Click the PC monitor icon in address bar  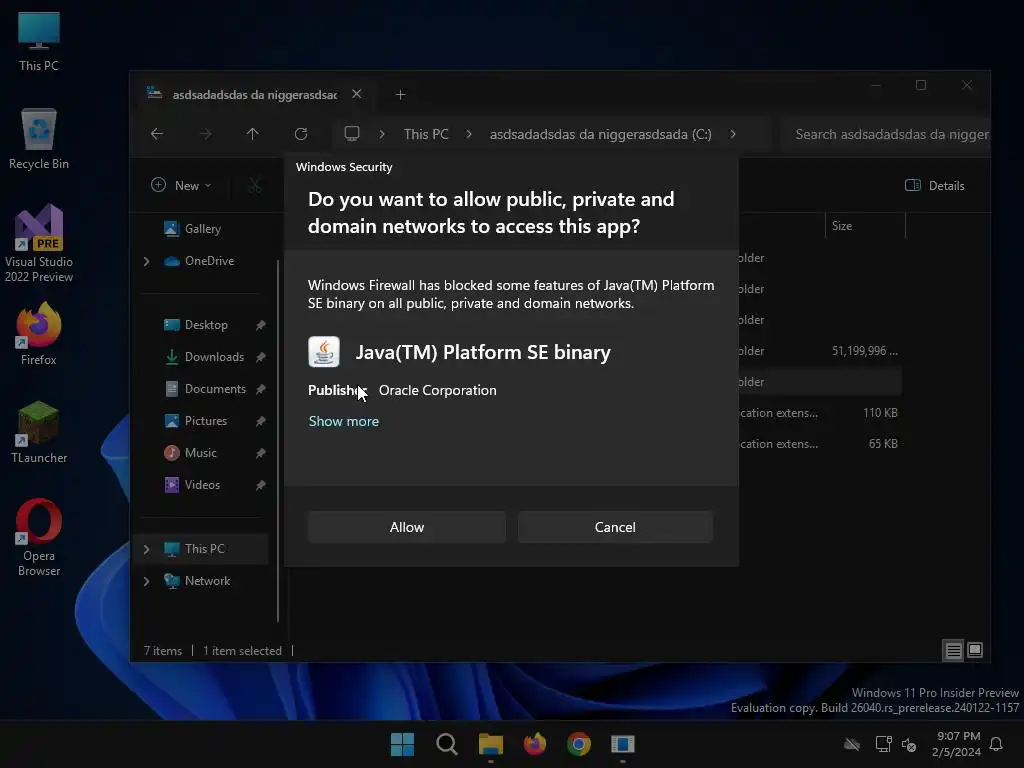coord(352,134)
